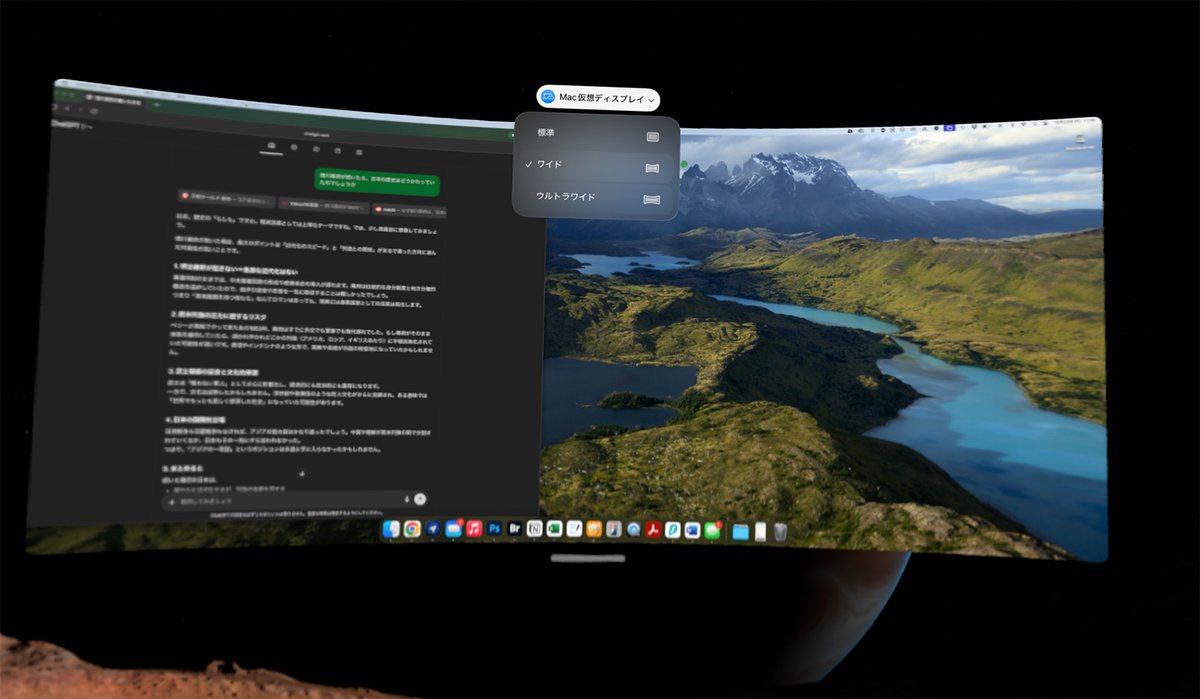Open the orange Pages-style app in the Dock

pos(594,530)
